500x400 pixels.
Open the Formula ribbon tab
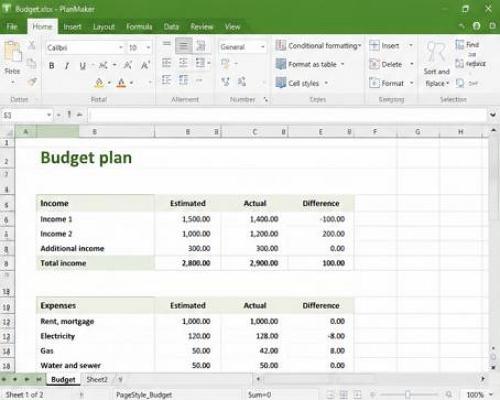point(139,27)
